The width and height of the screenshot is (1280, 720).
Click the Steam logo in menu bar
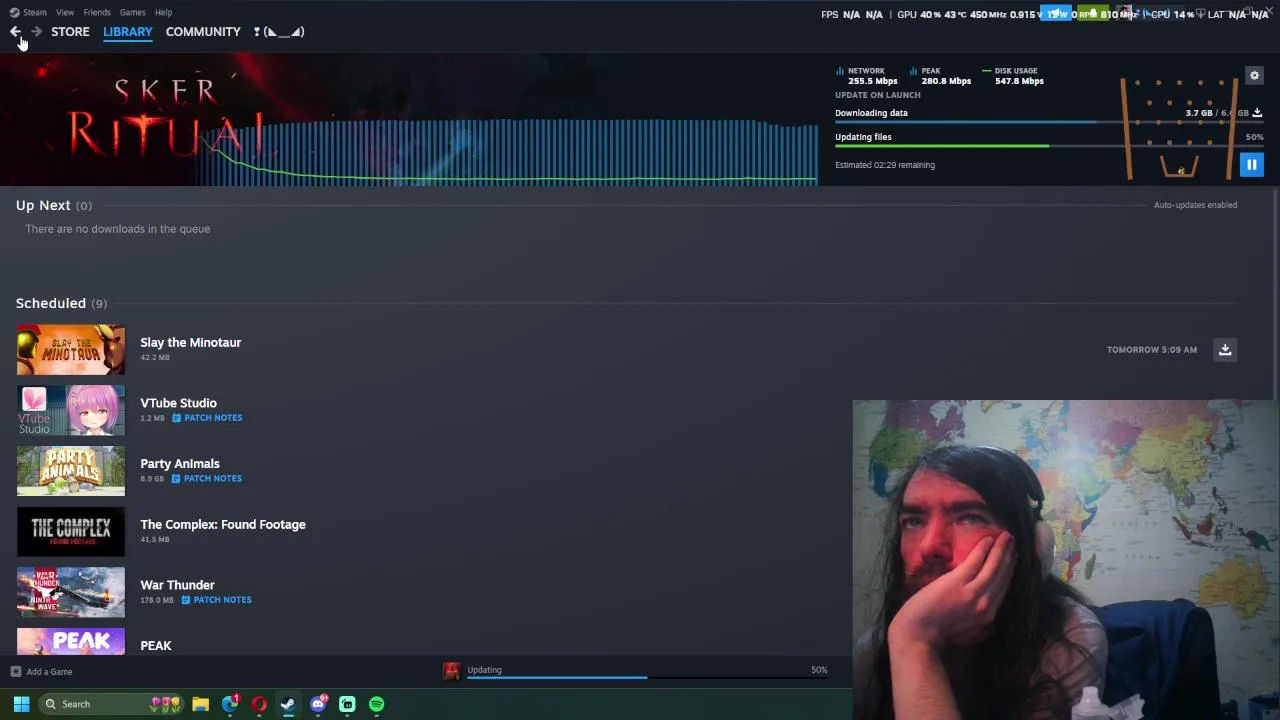point(14,13)
